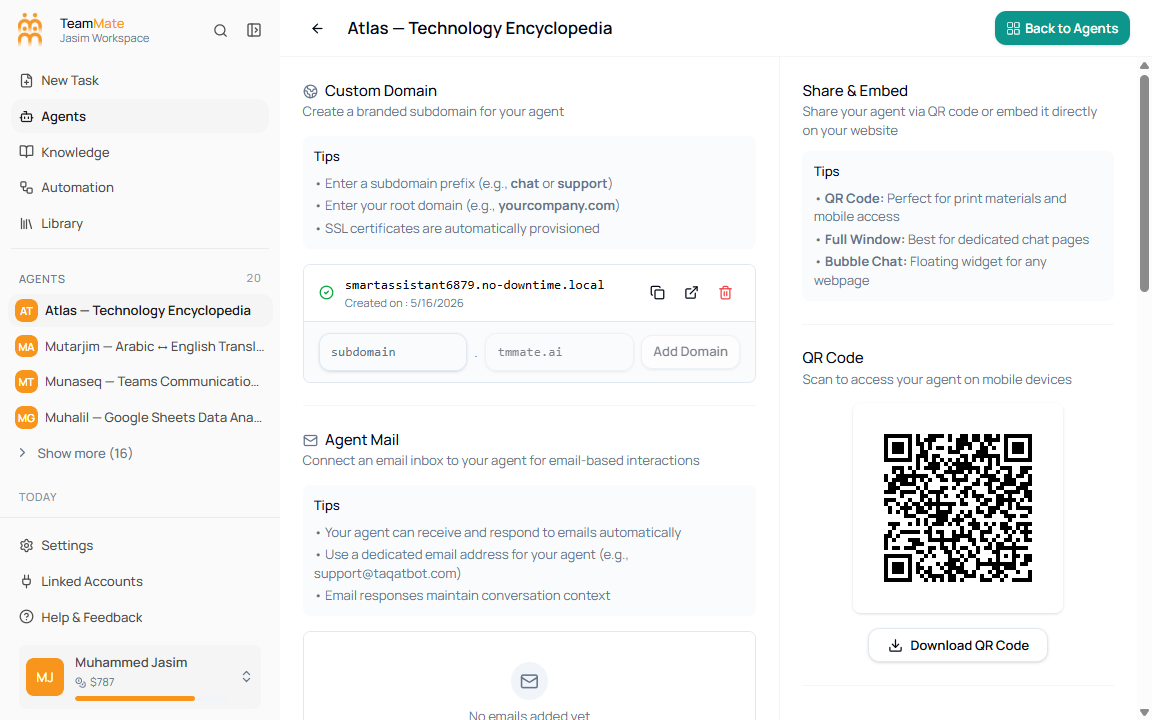This screenshot has width=1152, height=720.
Task: Click 'Created on : 5/16/2026' text
Action: click(x=403, y=303)
